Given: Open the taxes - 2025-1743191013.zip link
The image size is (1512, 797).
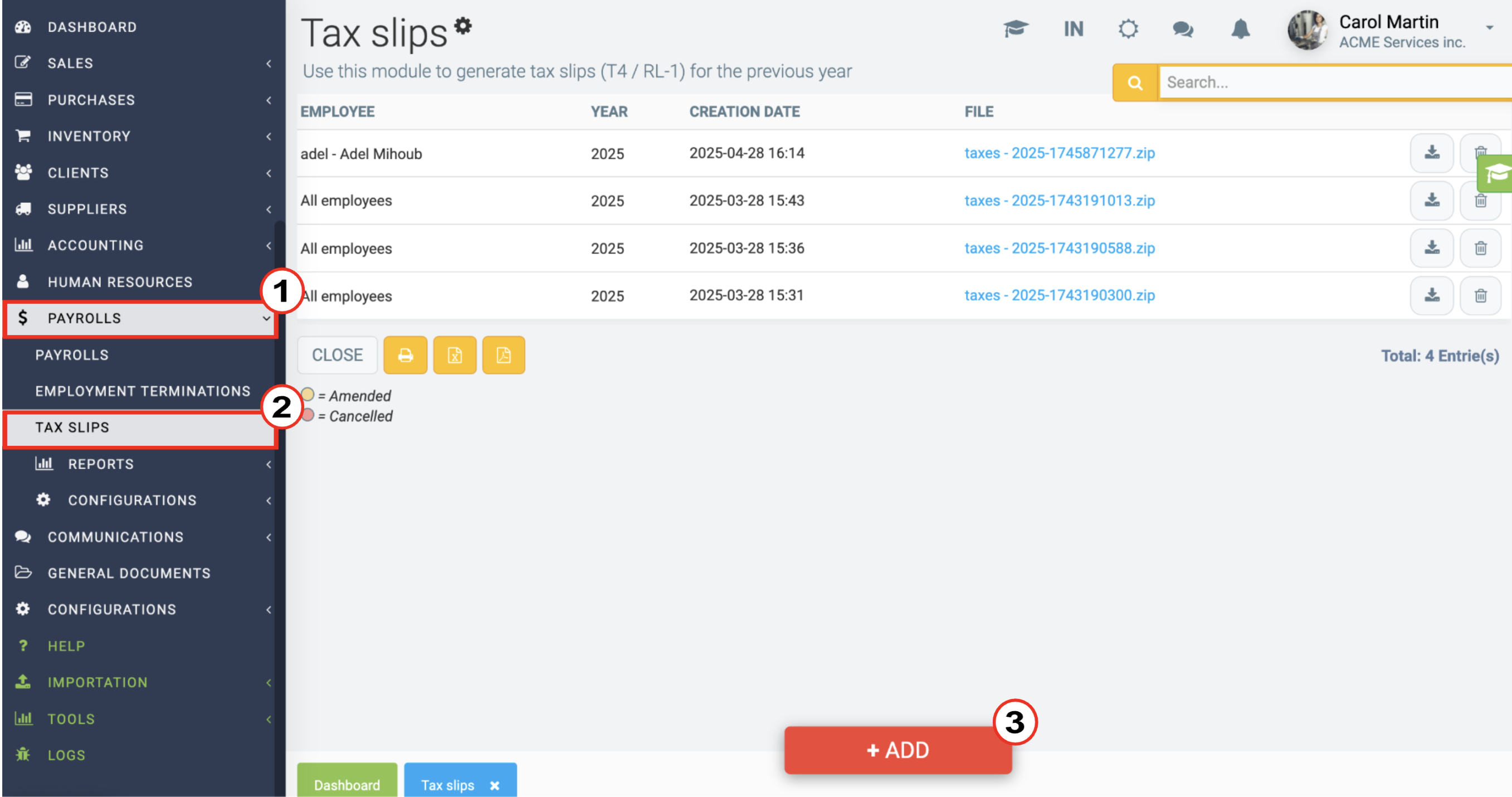Looking at the screenshot, I should pyautogui.click(x=1060, y=201).
